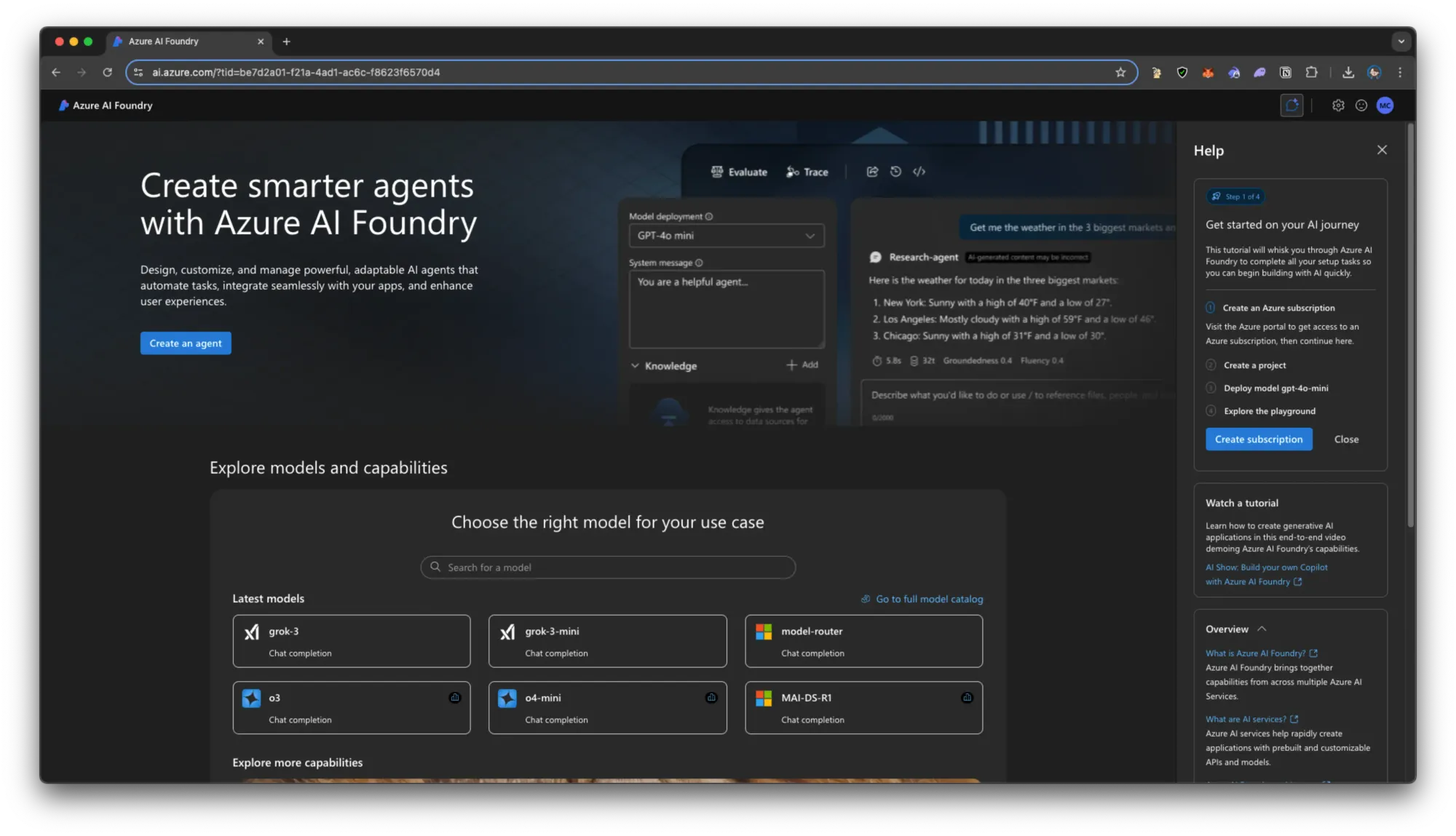The height and width of the screenshot is (836, 1456).
Task: Click the Create an agent button
Action: pyautogui.click(x=186, y=343)
